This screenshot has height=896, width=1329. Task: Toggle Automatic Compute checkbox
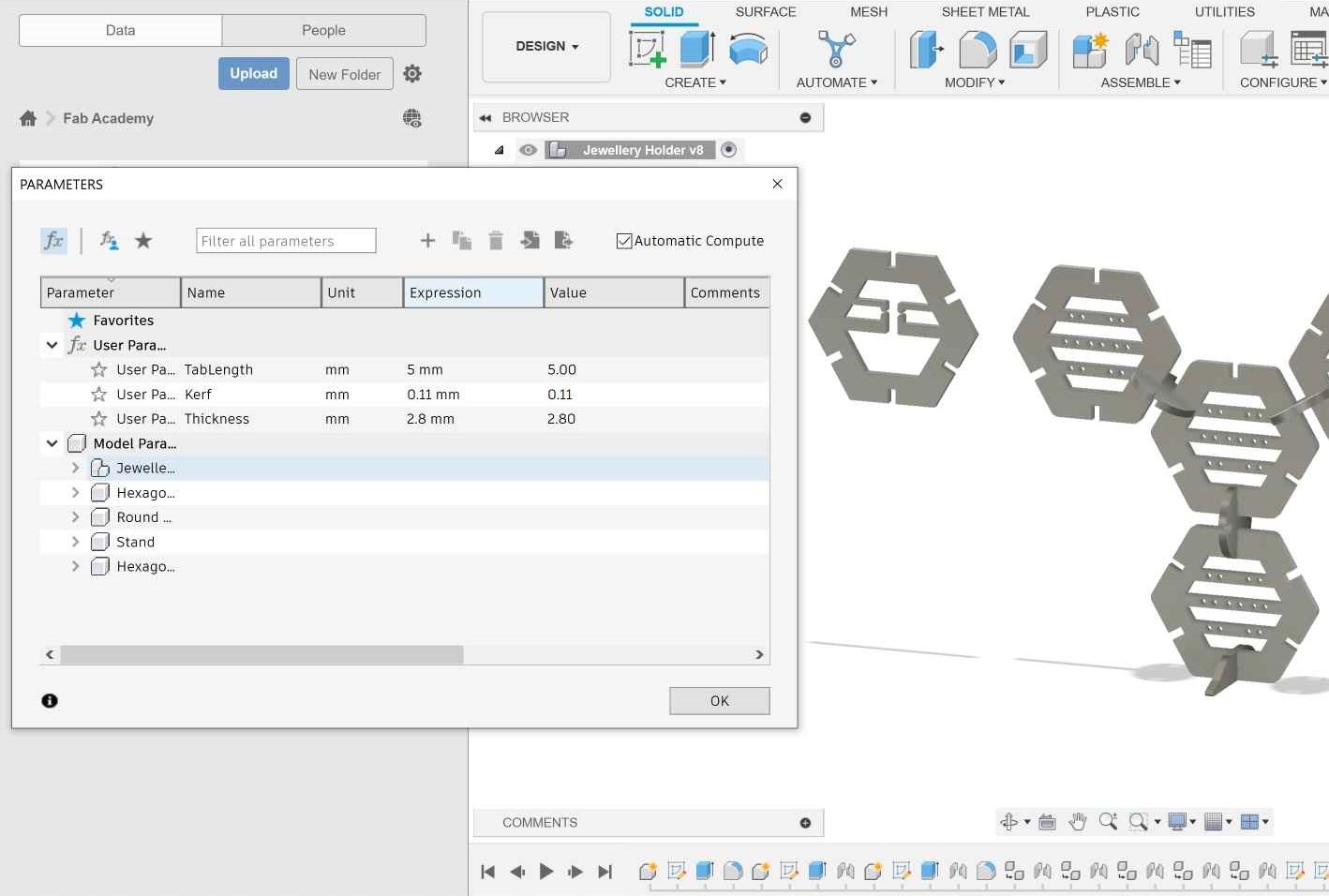624,241
